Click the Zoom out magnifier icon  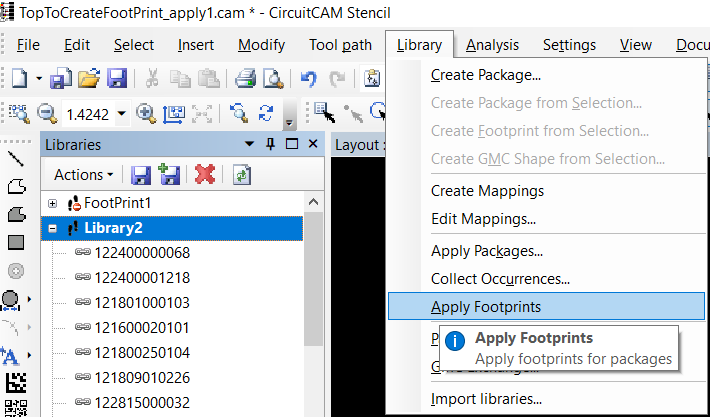(45, 113)
